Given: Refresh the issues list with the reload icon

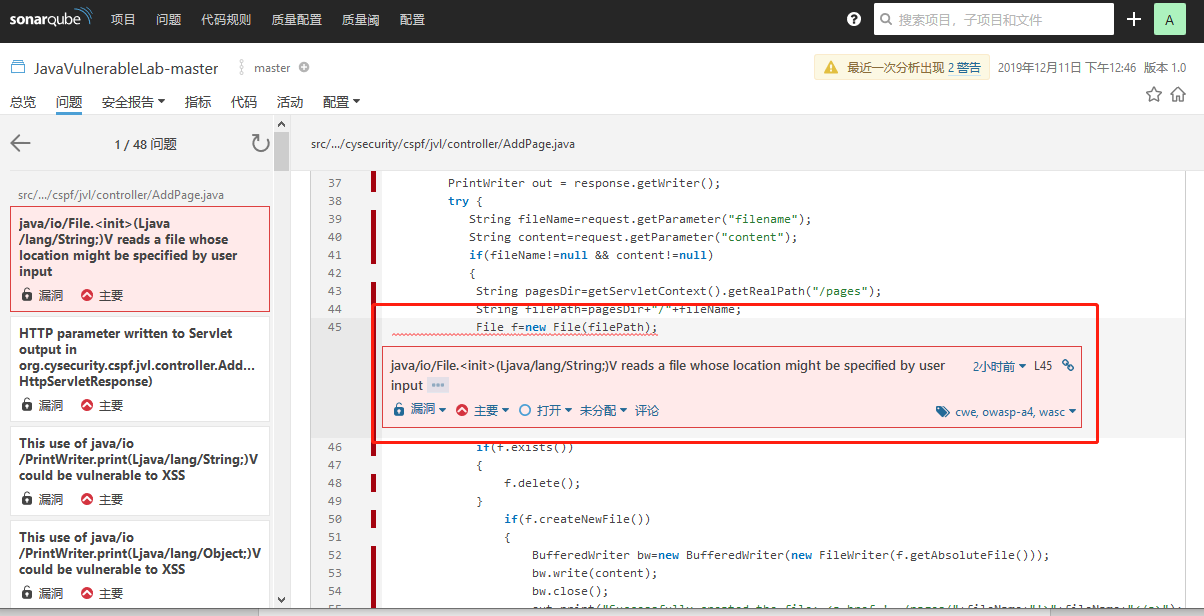Looking at the screenshot, I should (260, 143).
